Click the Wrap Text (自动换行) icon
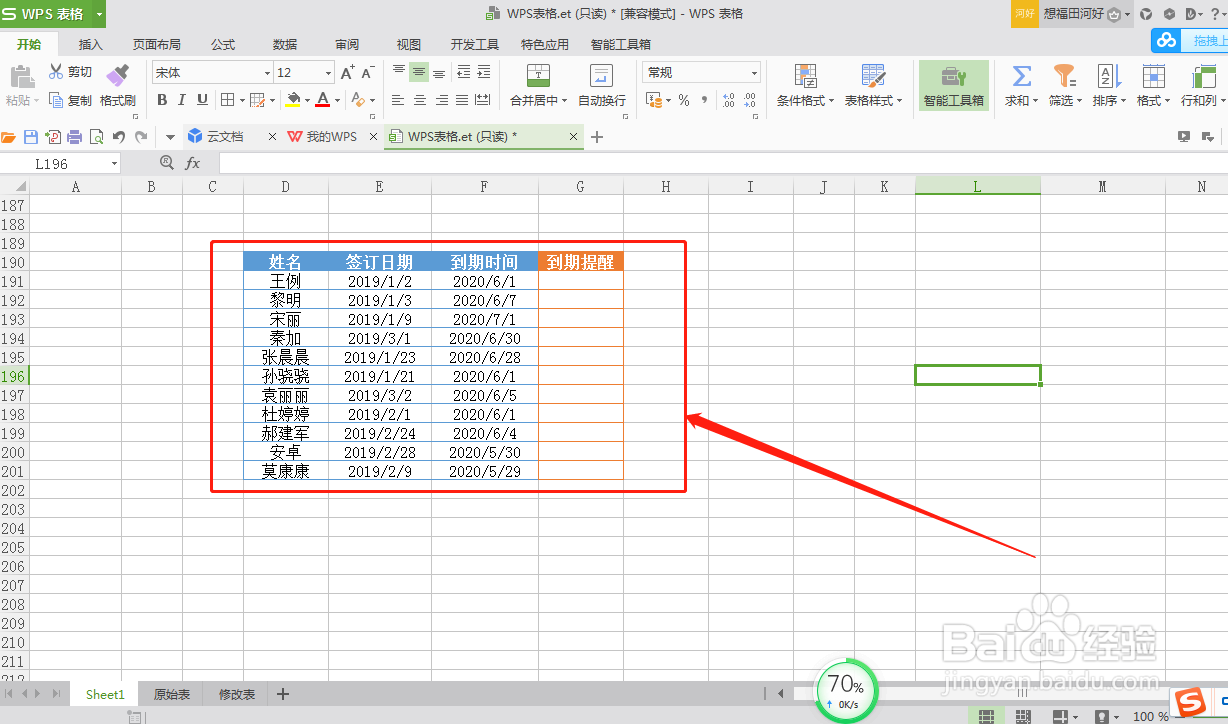This screenshot has width=1228, height=724. 601,76
